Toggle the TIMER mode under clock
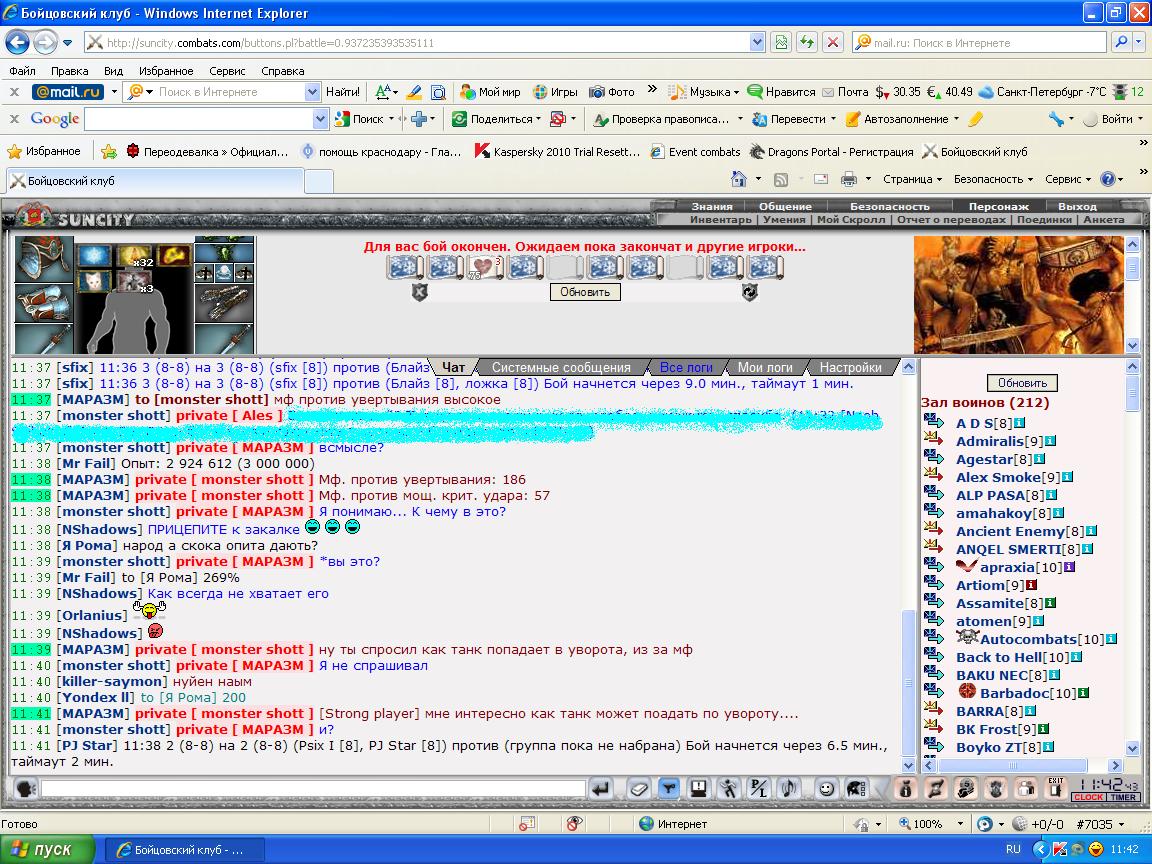 tap(1123, 797)
